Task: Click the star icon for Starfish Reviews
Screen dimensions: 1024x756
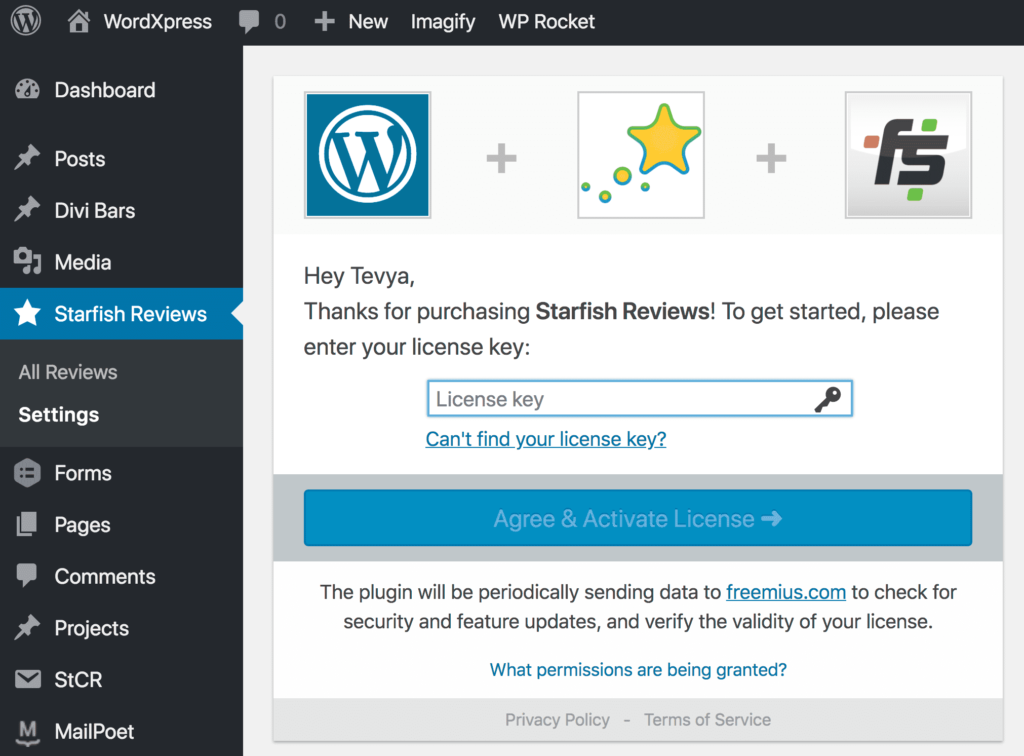Action: [x=27, y=313]
